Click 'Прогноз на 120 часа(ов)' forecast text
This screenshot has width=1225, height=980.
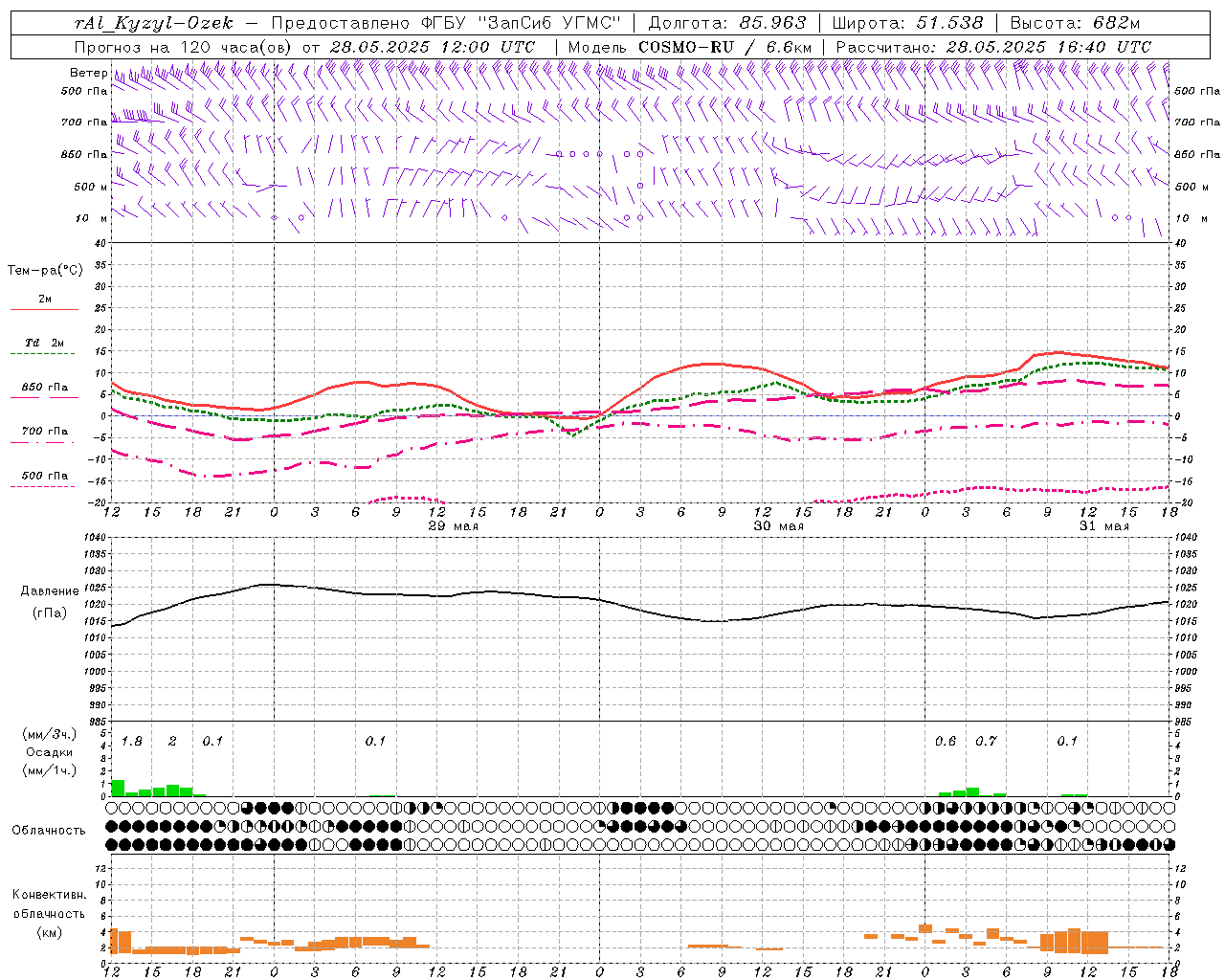click(184, 47)
